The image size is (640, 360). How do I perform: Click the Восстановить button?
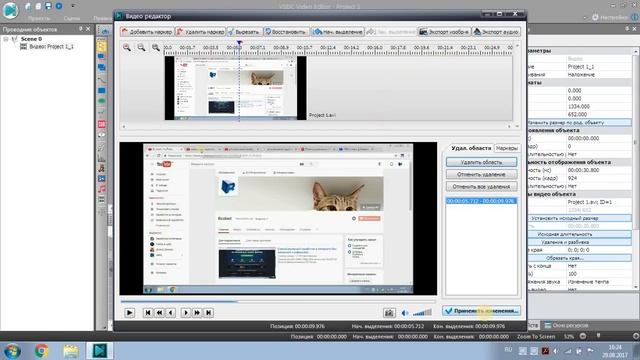pos(286,31)
